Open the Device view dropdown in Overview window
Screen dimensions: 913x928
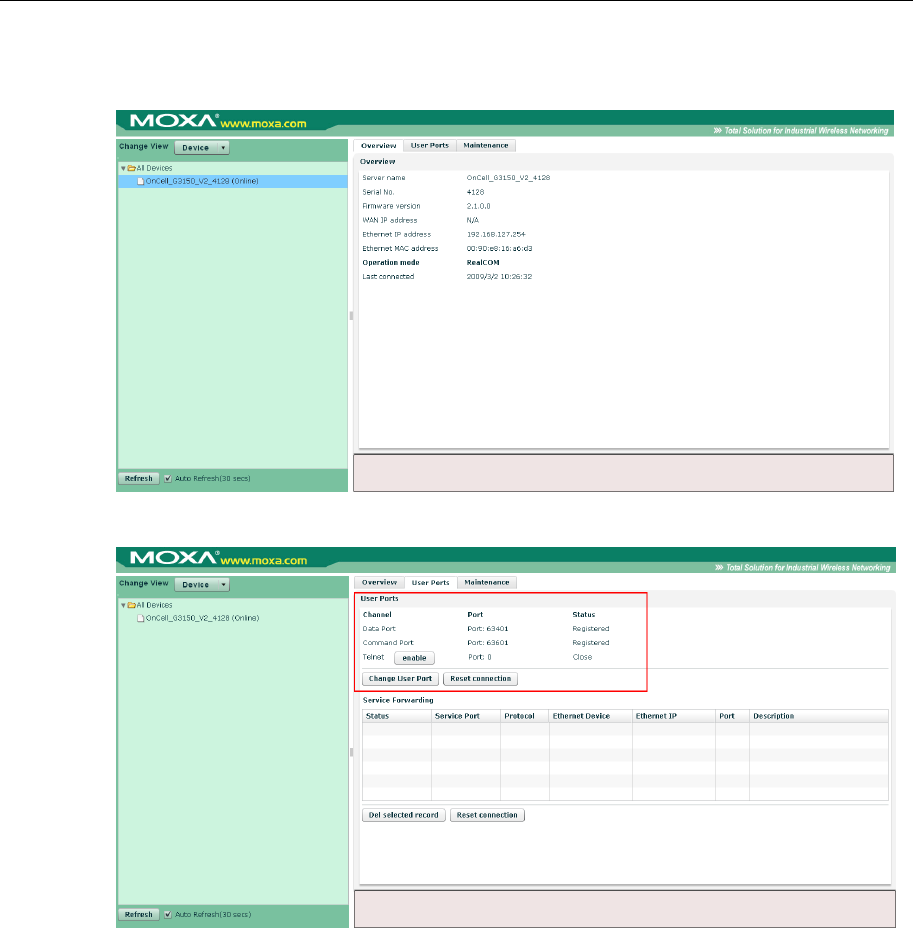202,147
